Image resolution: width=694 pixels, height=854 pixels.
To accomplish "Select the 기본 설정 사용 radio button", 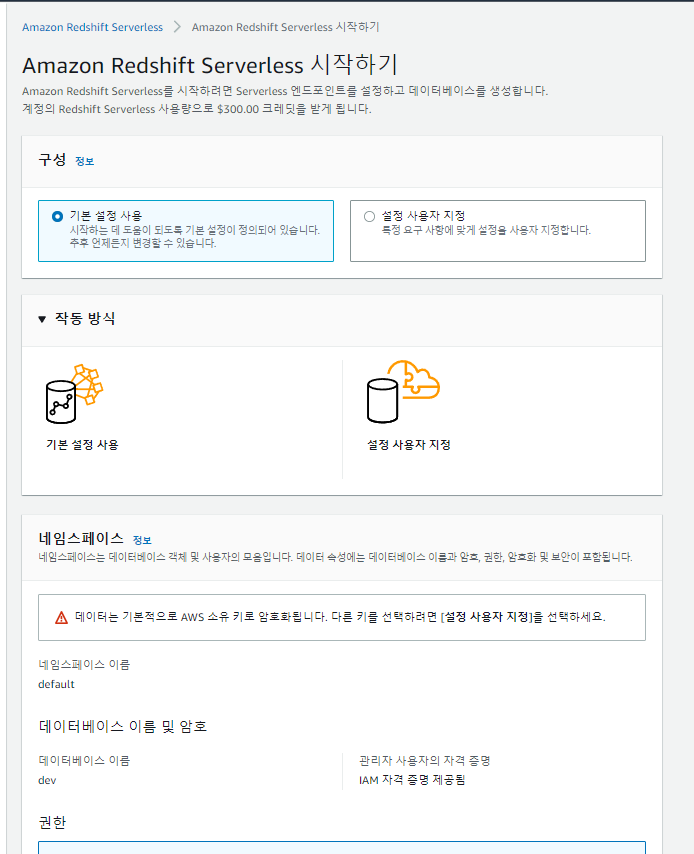I will (x=57, y=216).
